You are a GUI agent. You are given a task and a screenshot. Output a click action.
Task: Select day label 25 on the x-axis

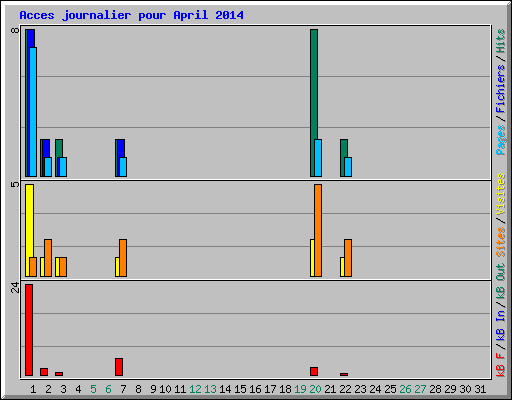pyautogui.click(x=390, y=389)
